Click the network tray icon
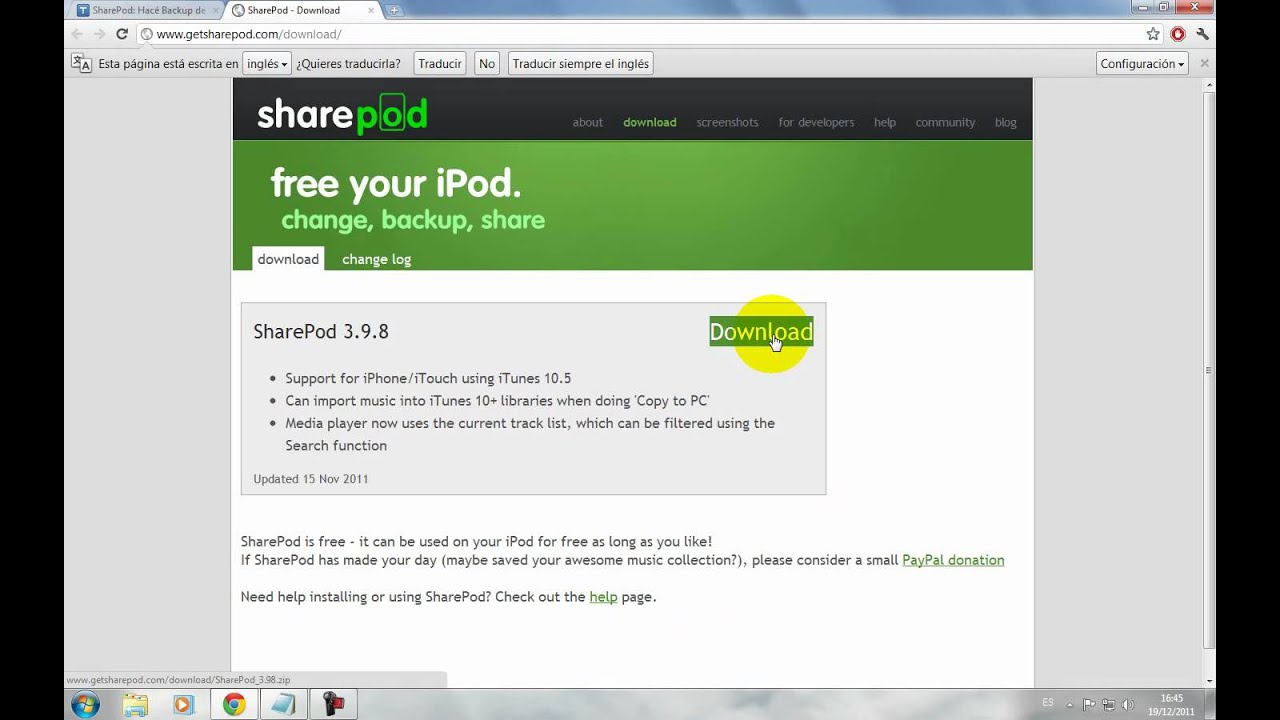Image resolution: width=1280 pixels, height=720 pixels. tap(1109, 704)
